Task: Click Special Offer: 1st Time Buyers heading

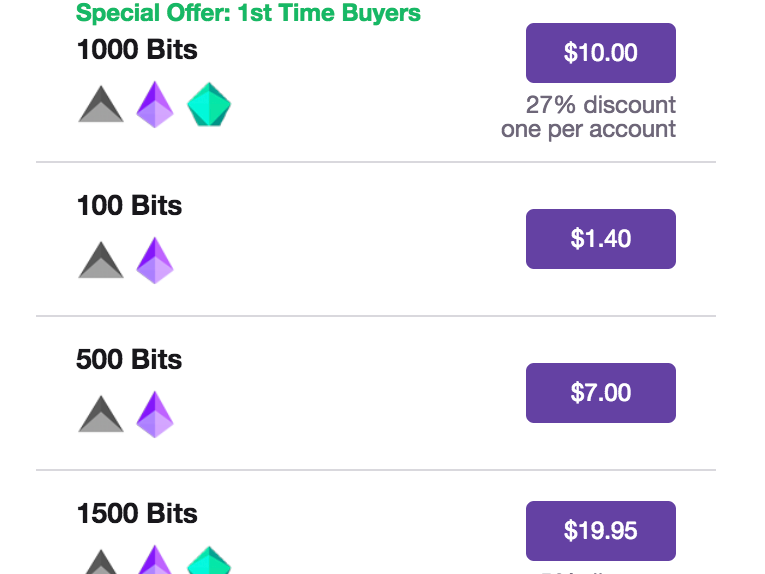Action: (x=248, y=13)
